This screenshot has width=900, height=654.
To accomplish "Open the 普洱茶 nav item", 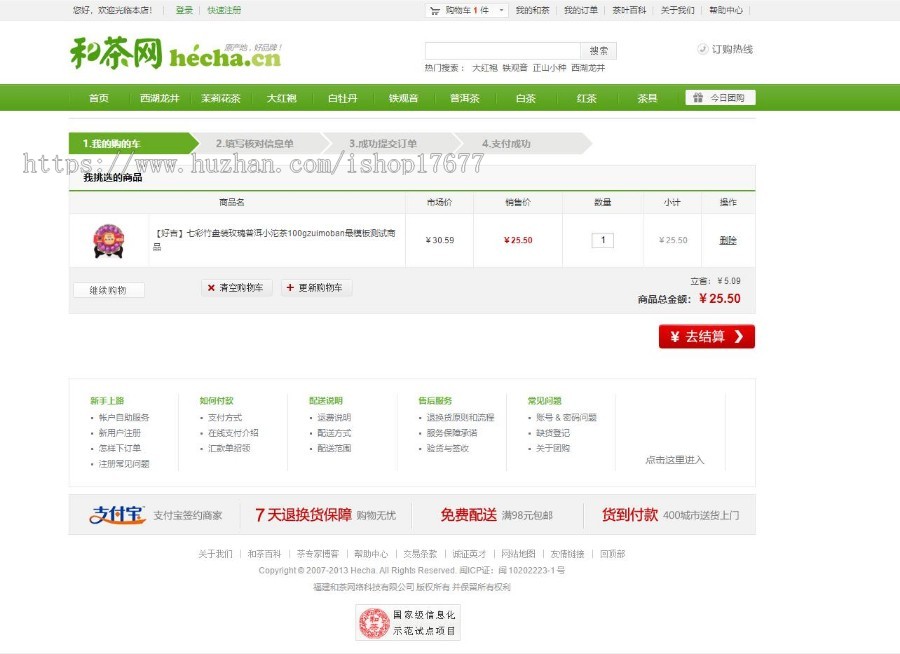I will [x=464, y=98].
